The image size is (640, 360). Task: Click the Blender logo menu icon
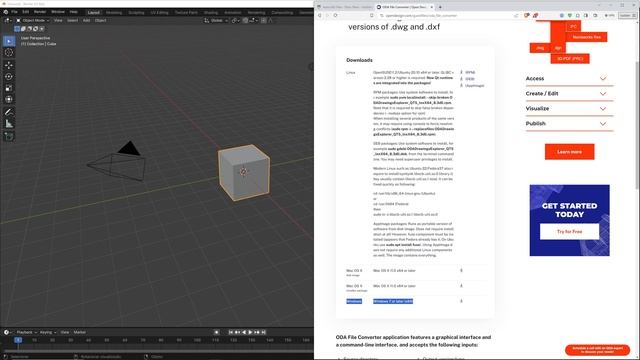pyautogui.click(x=6, y=12)
